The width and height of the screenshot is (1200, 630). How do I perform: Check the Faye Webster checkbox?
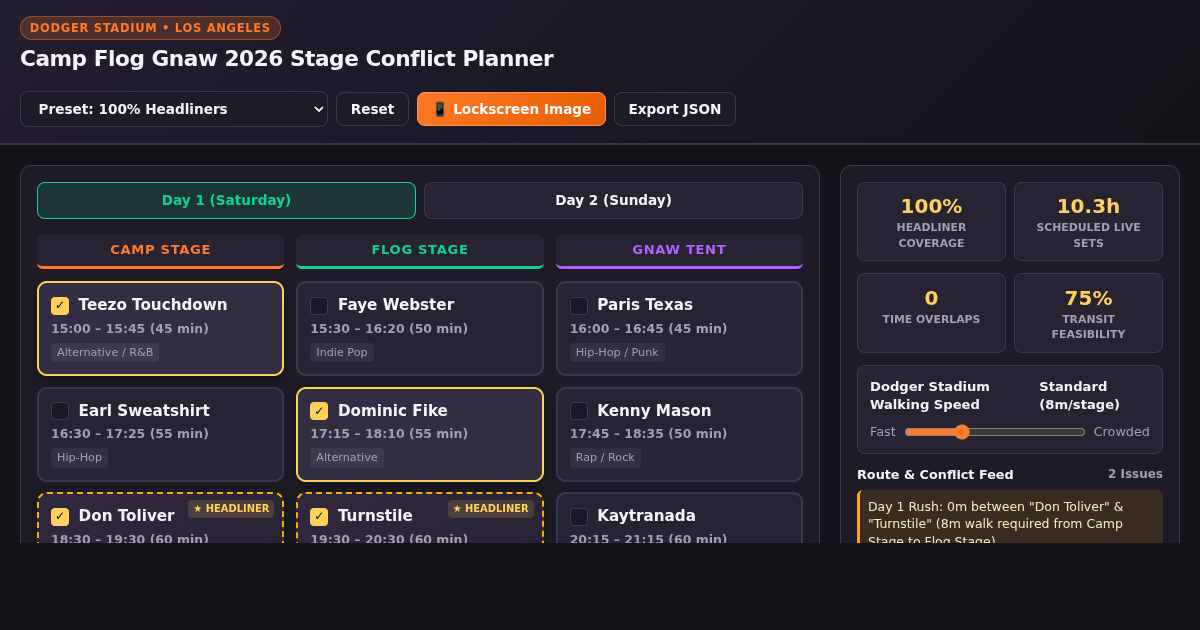[x=319, y=305]
